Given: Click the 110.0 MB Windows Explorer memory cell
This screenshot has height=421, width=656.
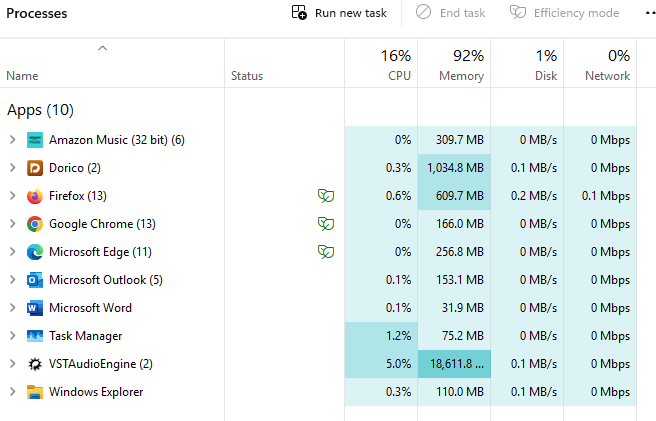Looking at the screenshot, I should tap(454, 392).
